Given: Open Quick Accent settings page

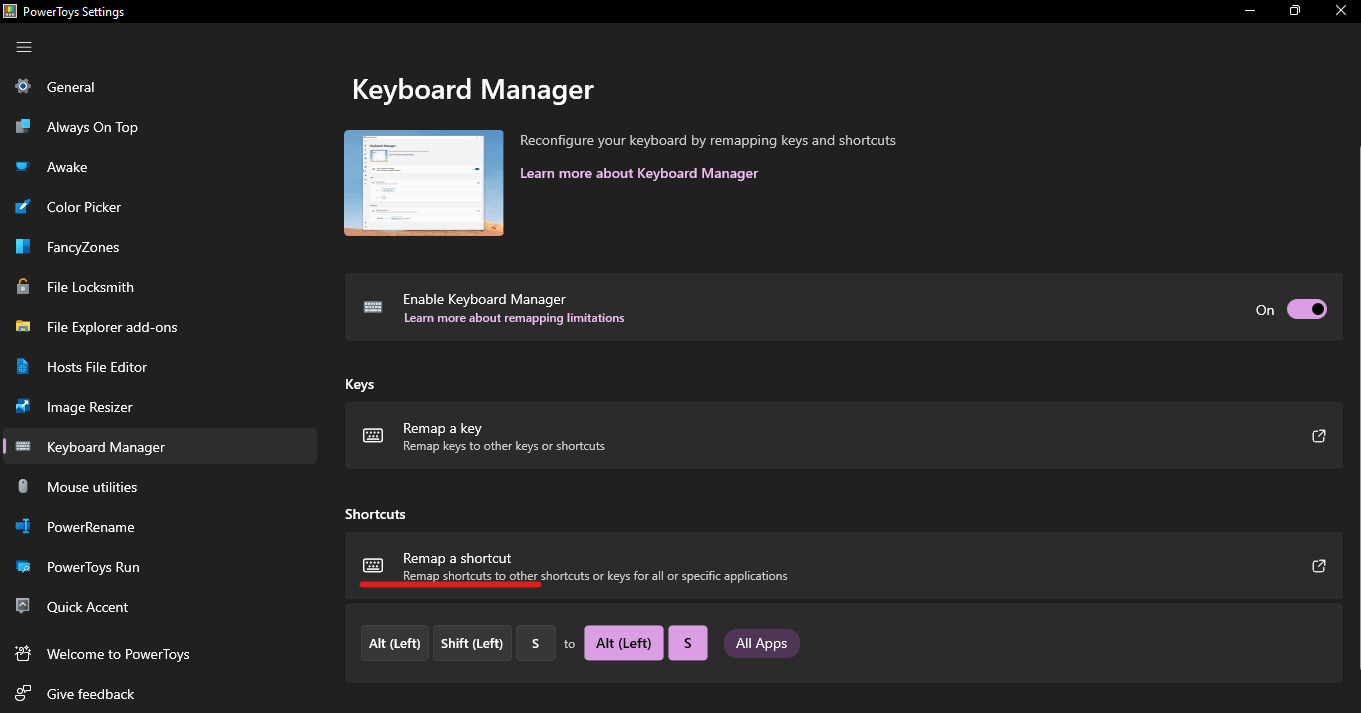Looking at the screenshot, I should [87, 607].
